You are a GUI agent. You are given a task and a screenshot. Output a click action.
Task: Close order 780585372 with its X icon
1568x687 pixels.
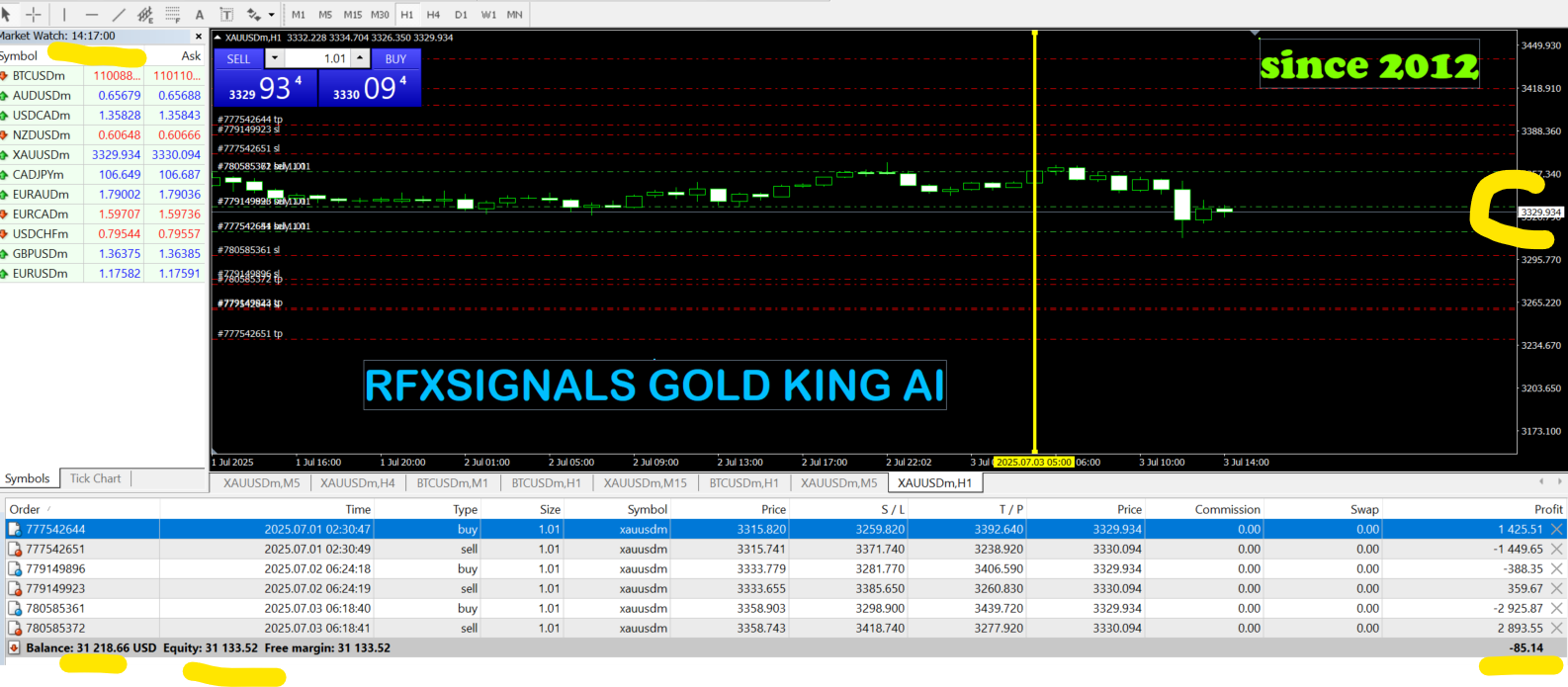point(1557,629)
